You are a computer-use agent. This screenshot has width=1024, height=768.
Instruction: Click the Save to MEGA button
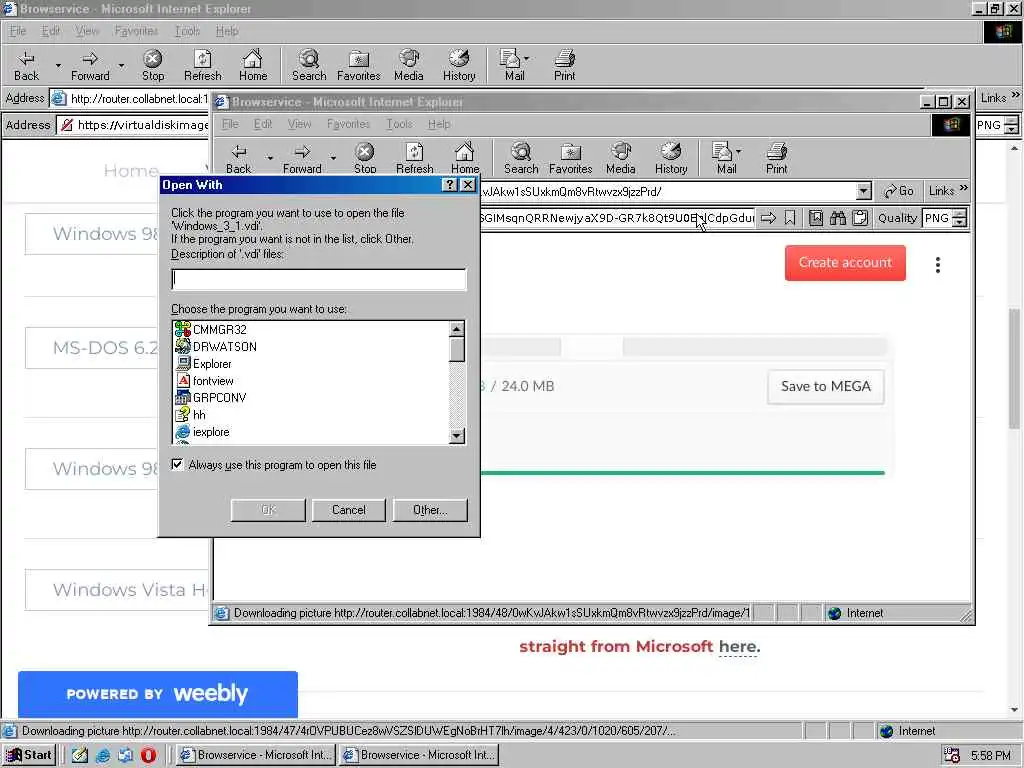825,387
